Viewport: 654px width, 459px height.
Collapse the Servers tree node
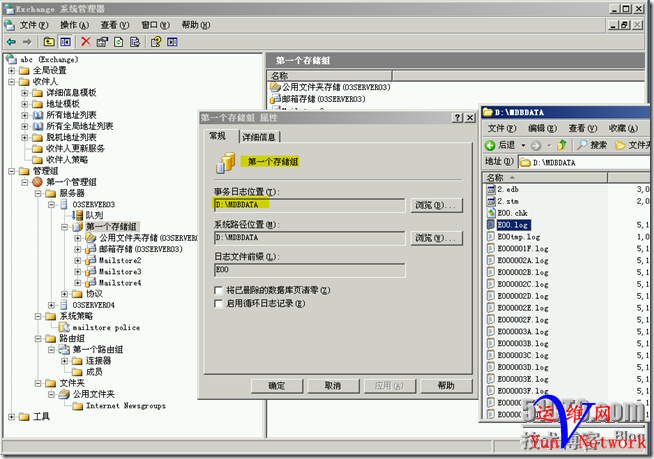pyautogui.click(x=38, y=193)
